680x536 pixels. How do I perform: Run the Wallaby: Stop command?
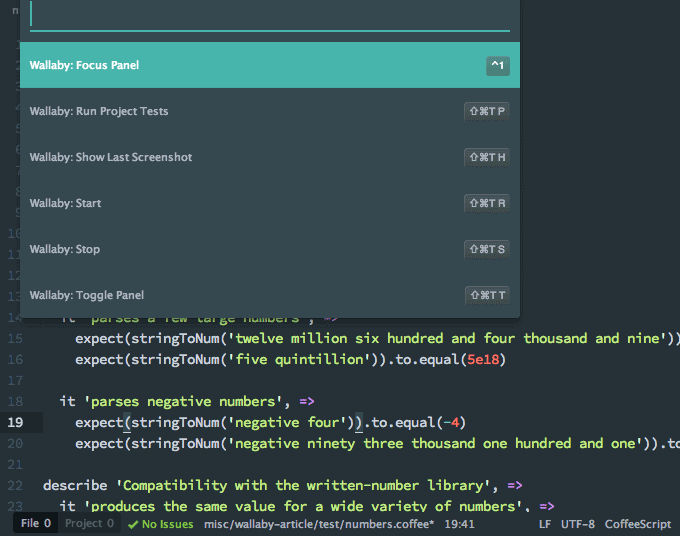(270, 249)
